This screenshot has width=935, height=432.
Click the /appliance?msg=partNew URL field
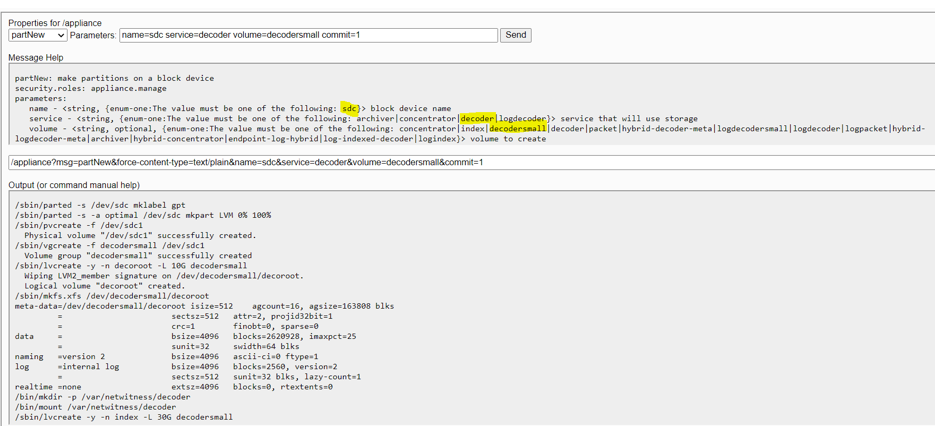(470, 162)
